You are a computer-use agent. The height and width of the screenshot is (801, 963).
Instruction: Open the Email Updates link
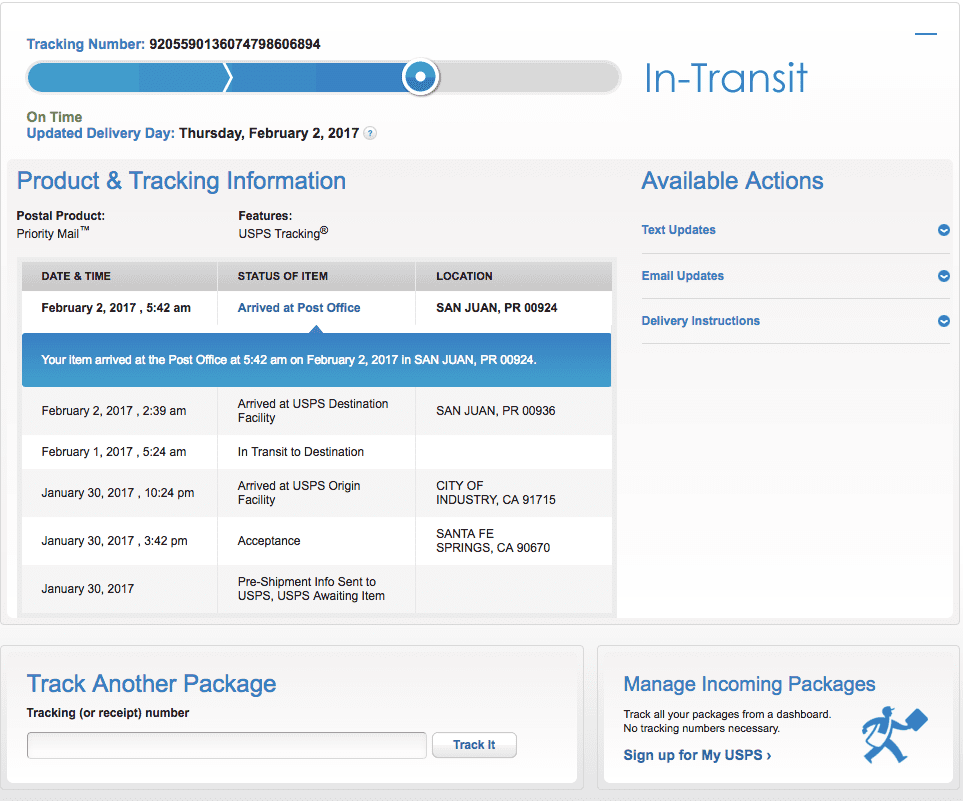coord(682,276)
